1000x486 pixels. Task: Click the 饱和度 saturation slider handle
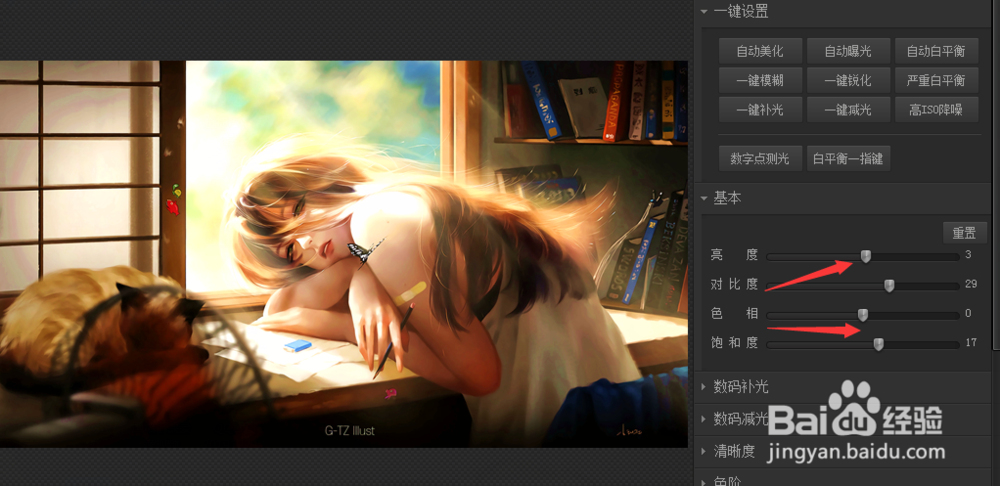tap(878, 344)
